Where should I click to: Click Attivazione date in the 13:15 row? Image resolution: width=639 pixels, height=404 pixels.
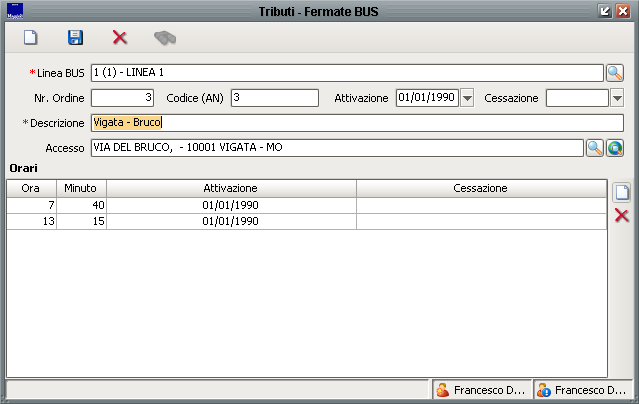[x=231, y=221]
